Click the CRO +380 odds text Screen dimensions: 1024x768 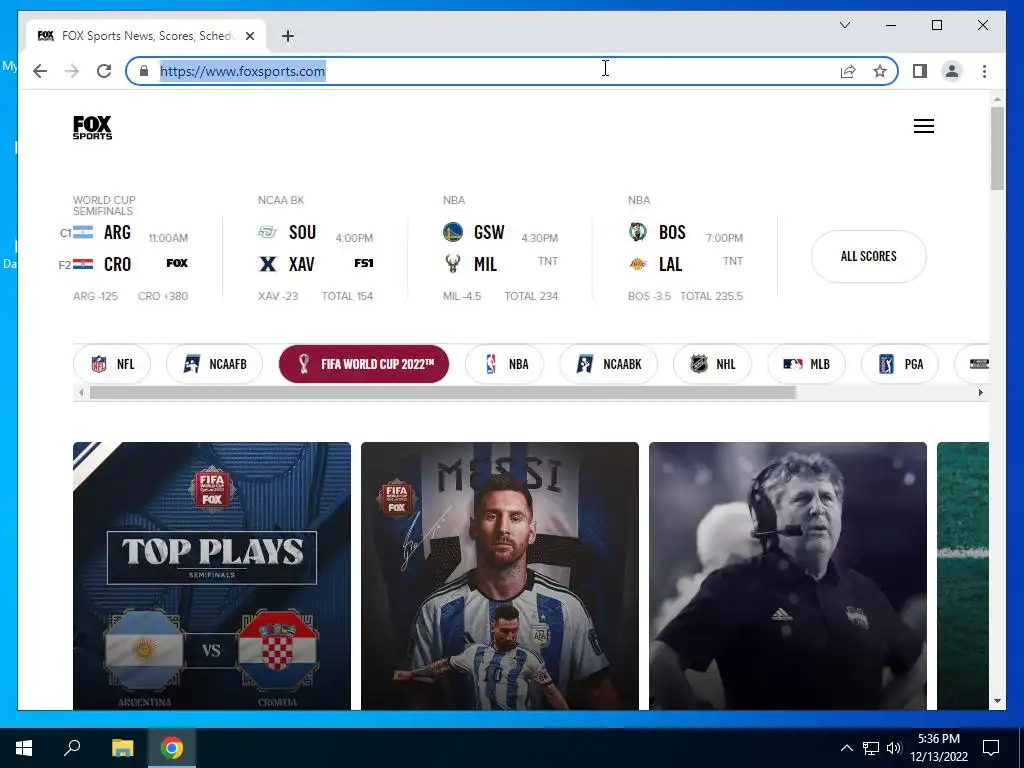coord(163,296)
